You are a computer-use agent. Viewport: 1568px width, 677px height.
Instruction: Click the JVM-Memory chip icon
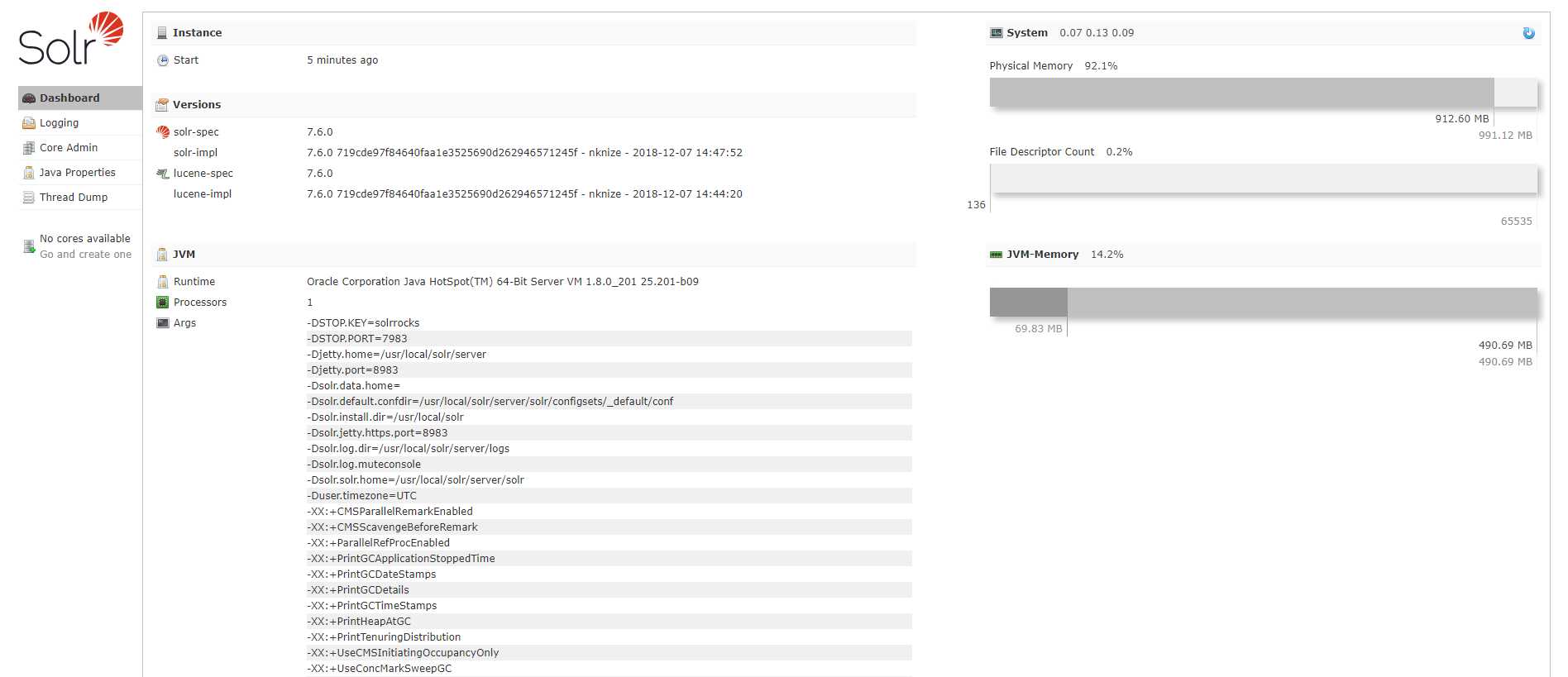tap(996, 255)
